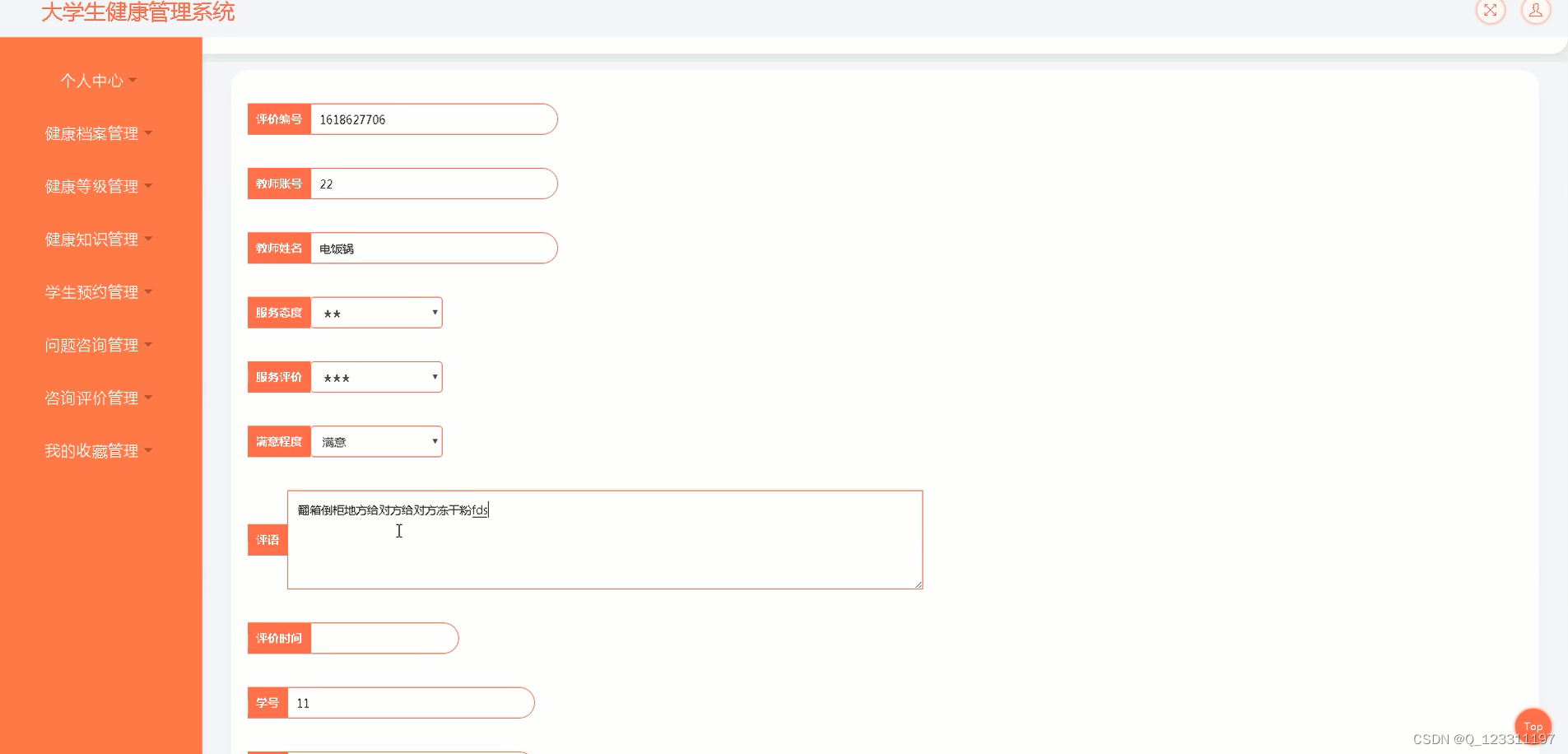Expand the 问题咨询管理 menu
This screenshot has width=1568, height=754.
[x=99, y=345]
